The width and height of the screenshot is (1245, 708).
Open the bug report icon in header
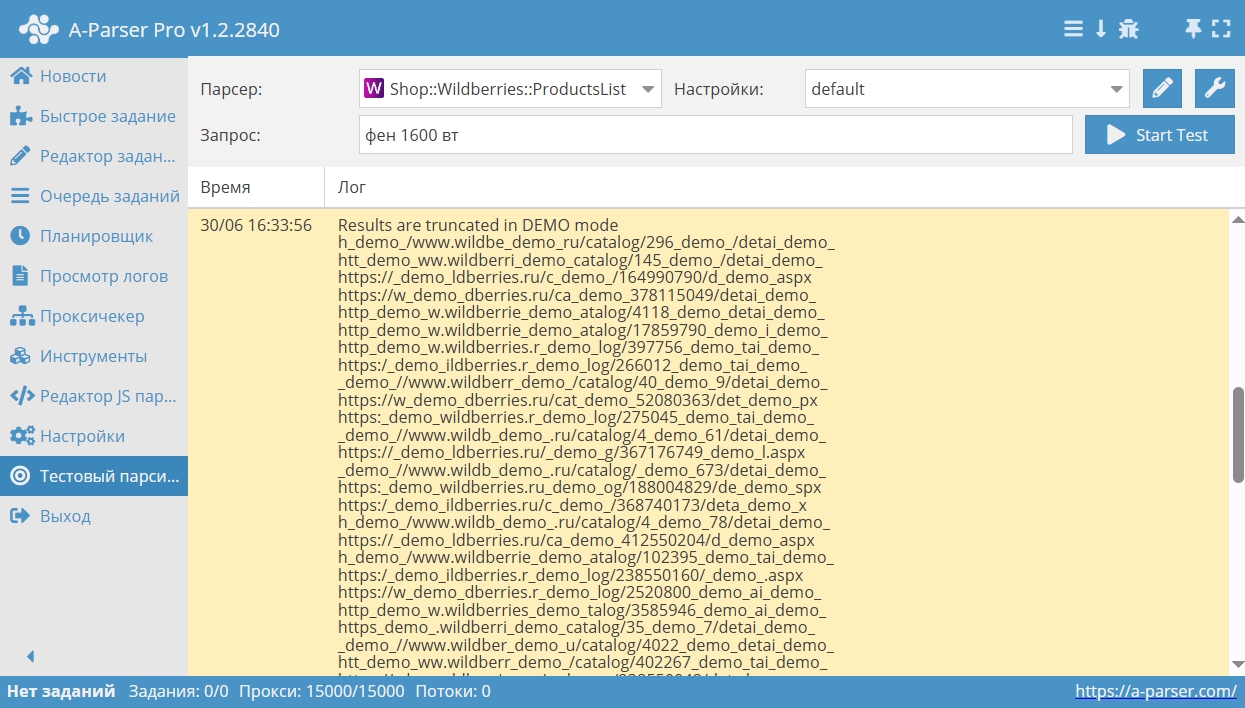click(1128, 29)
